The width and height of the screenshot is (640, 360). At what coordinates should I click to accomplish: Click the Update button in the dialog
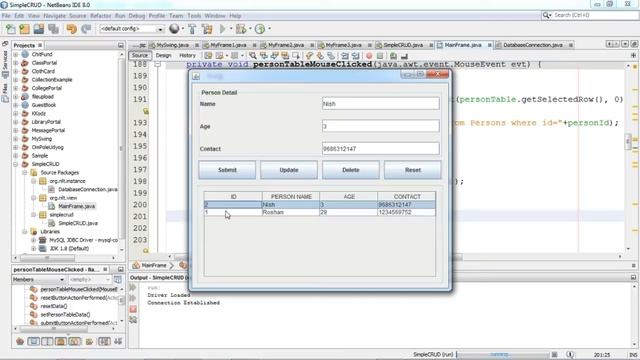coord(289,170)
